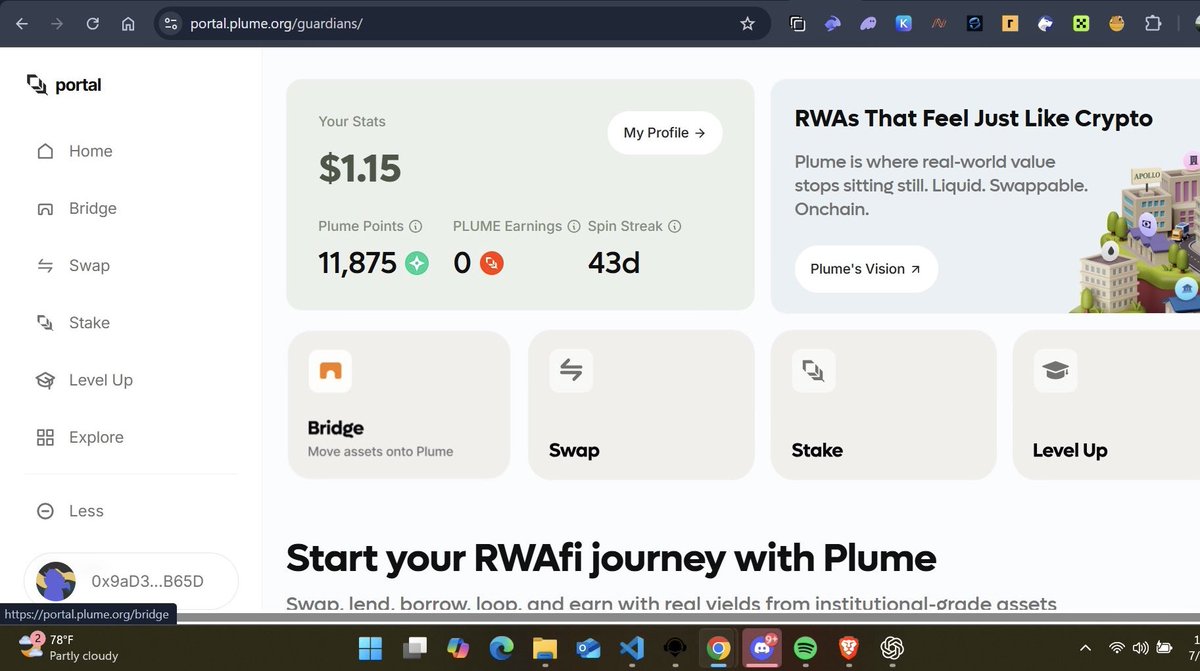This screenshot has height=671, width=1200.
Task: Open the purple ghost wallet extension
Action: click(868, 24)
